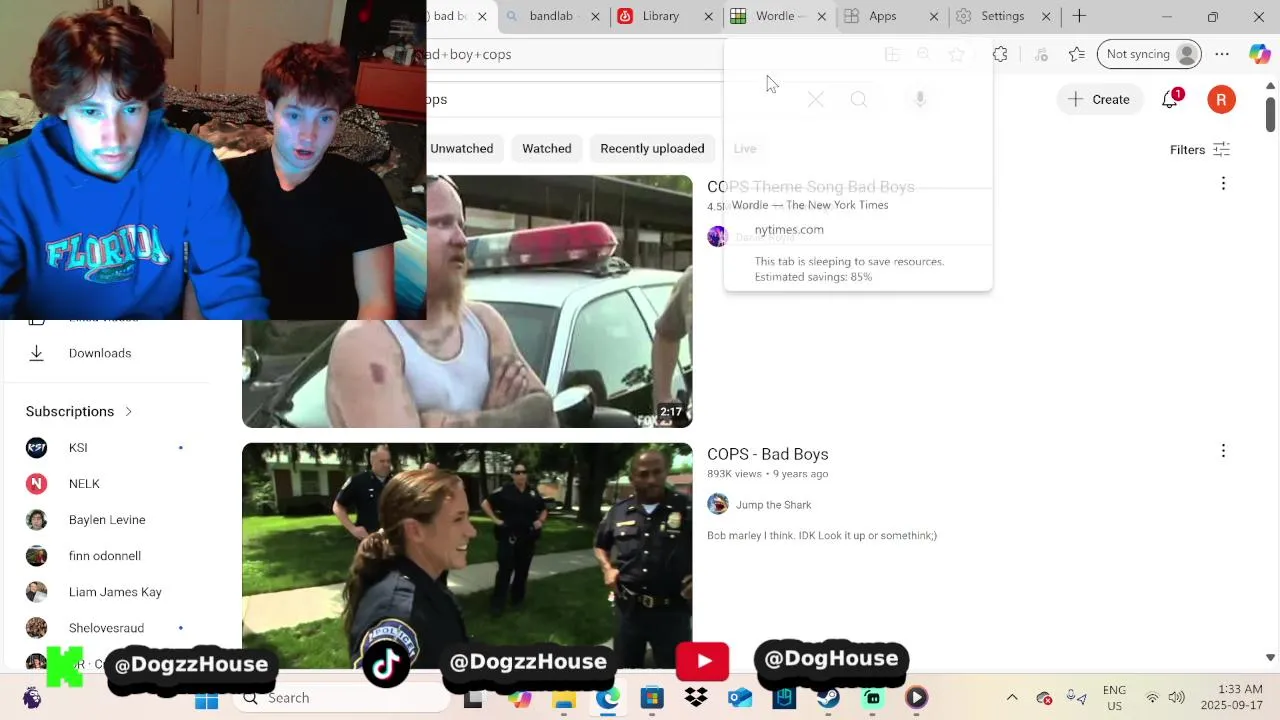Image resolution: width=1280 pixels, height=720 pixels.
Task: Open more options for COPS - Bad Boys
Action: pos(1223,451)
